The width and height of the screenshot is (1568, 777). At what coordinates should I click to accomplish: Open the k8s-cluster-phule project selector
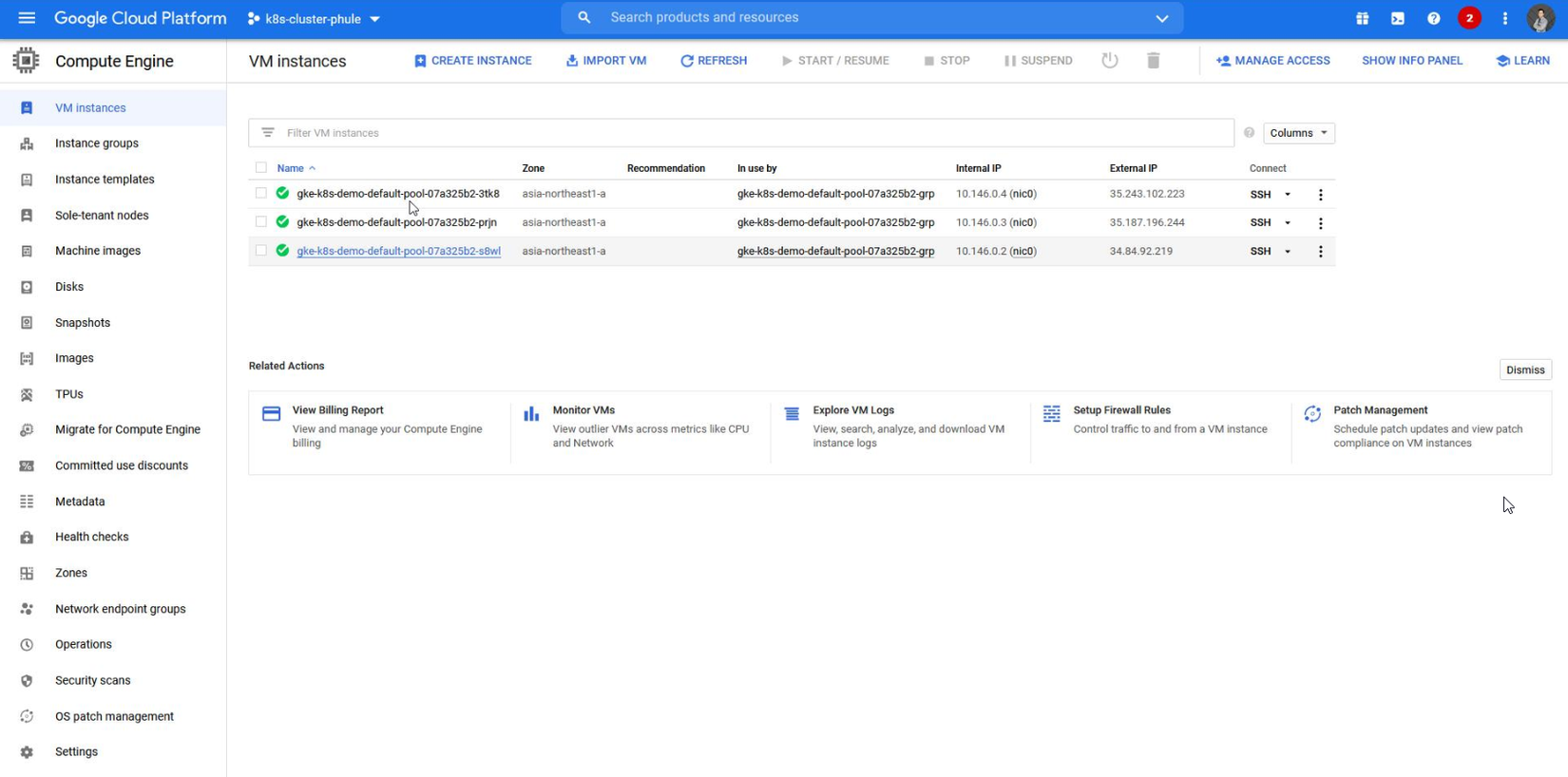[314, 19]
